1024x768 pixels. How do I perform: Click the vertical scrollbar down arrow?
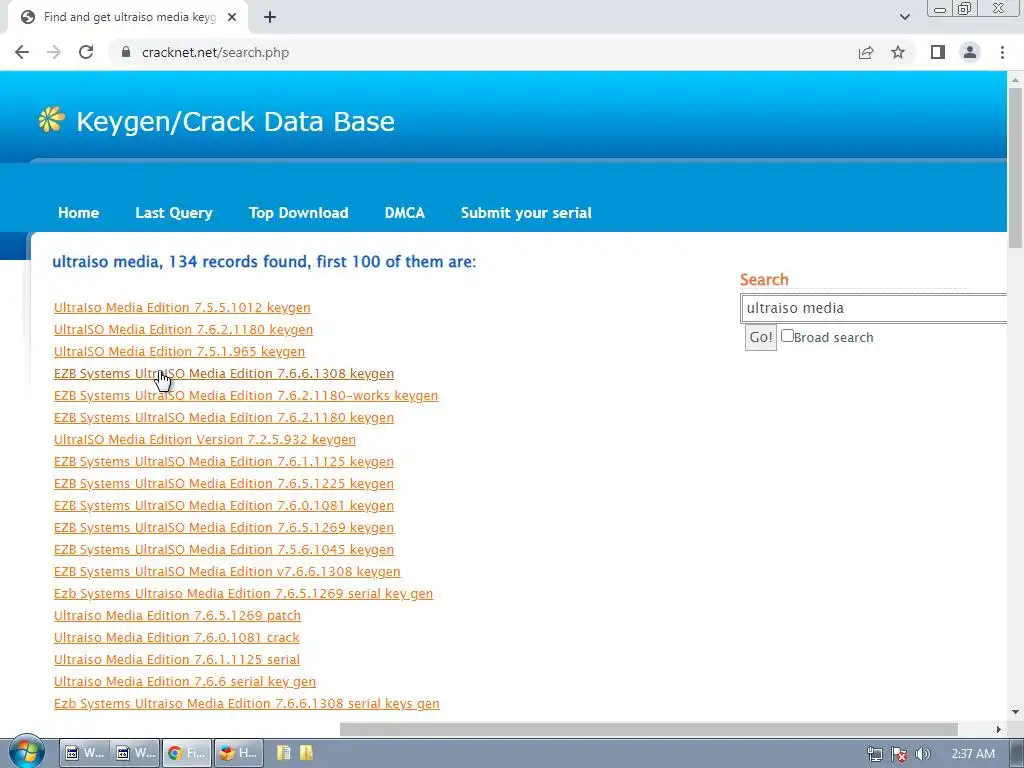click(1015, 712)
